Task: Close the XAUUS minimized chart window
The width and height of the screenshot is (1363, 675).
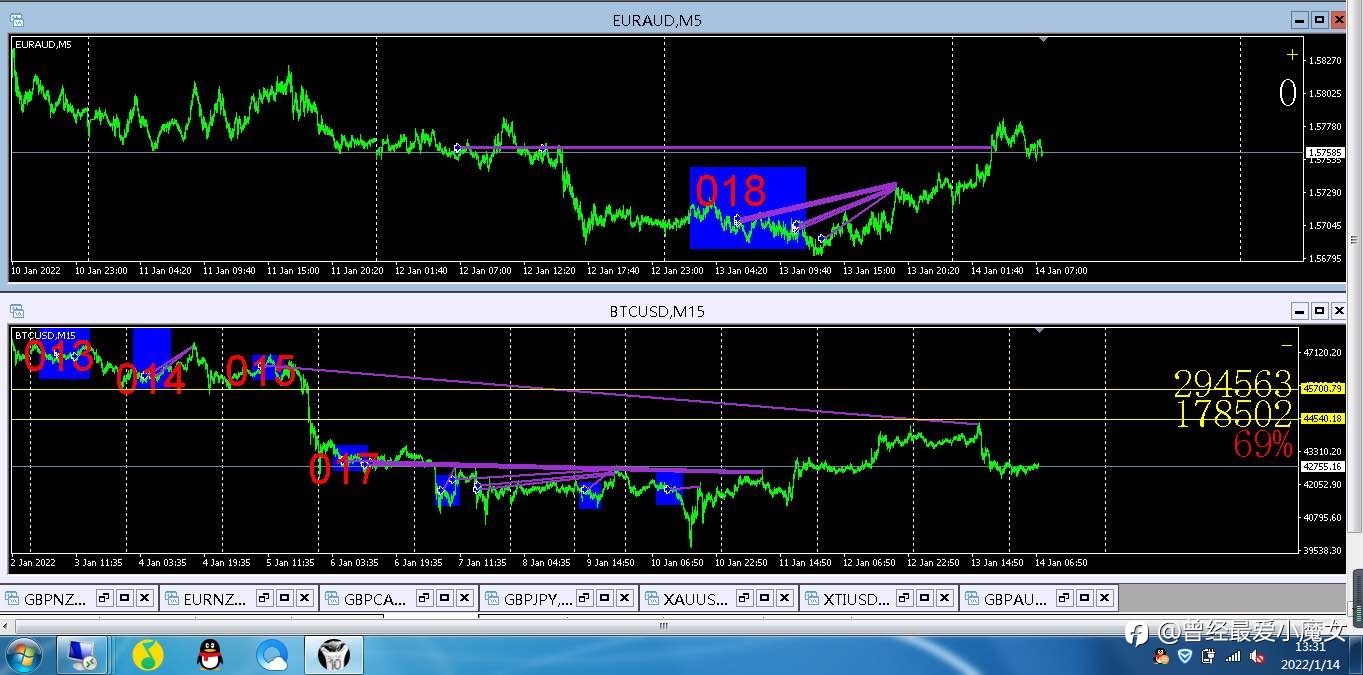Action: pos(785,599)
